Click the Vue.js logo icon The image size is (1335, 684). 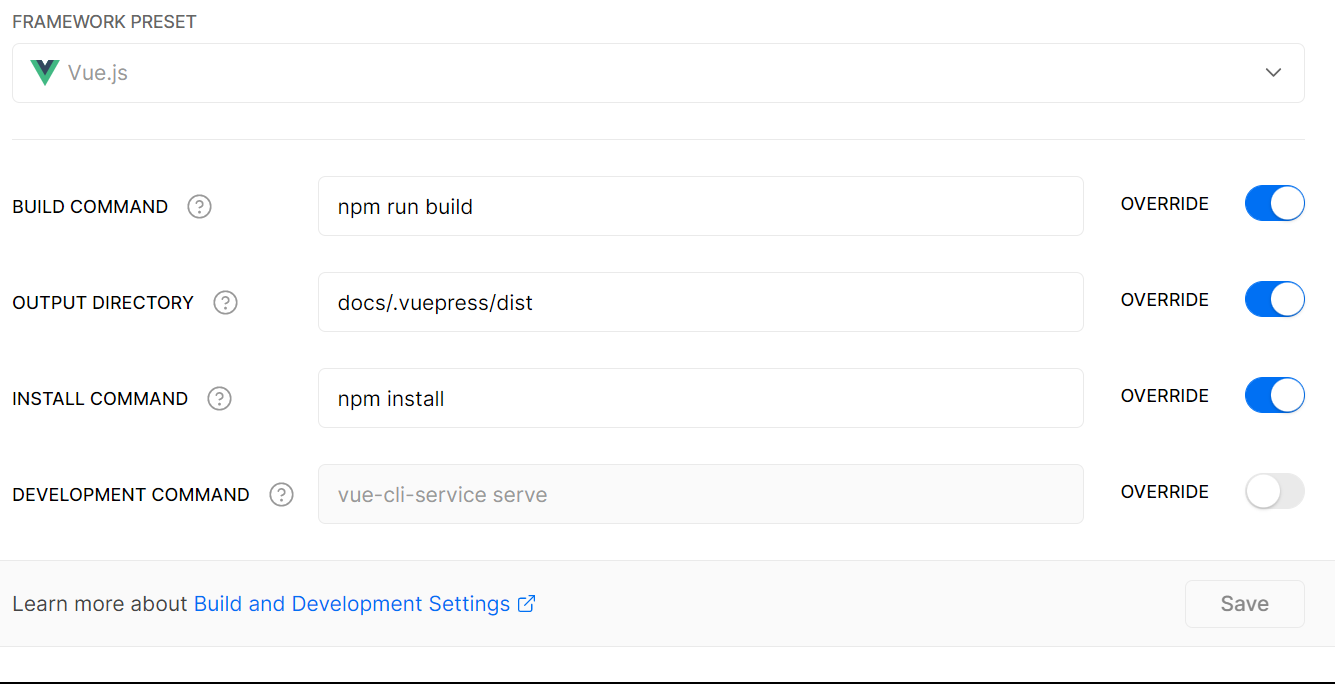point(45,73)
